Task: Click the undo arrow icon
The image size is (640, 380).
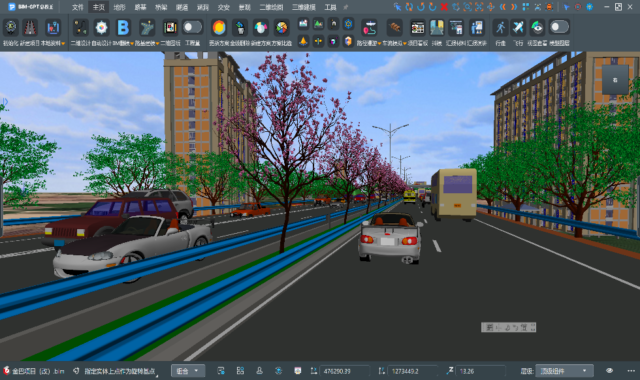Action: (x=421, y=7)
